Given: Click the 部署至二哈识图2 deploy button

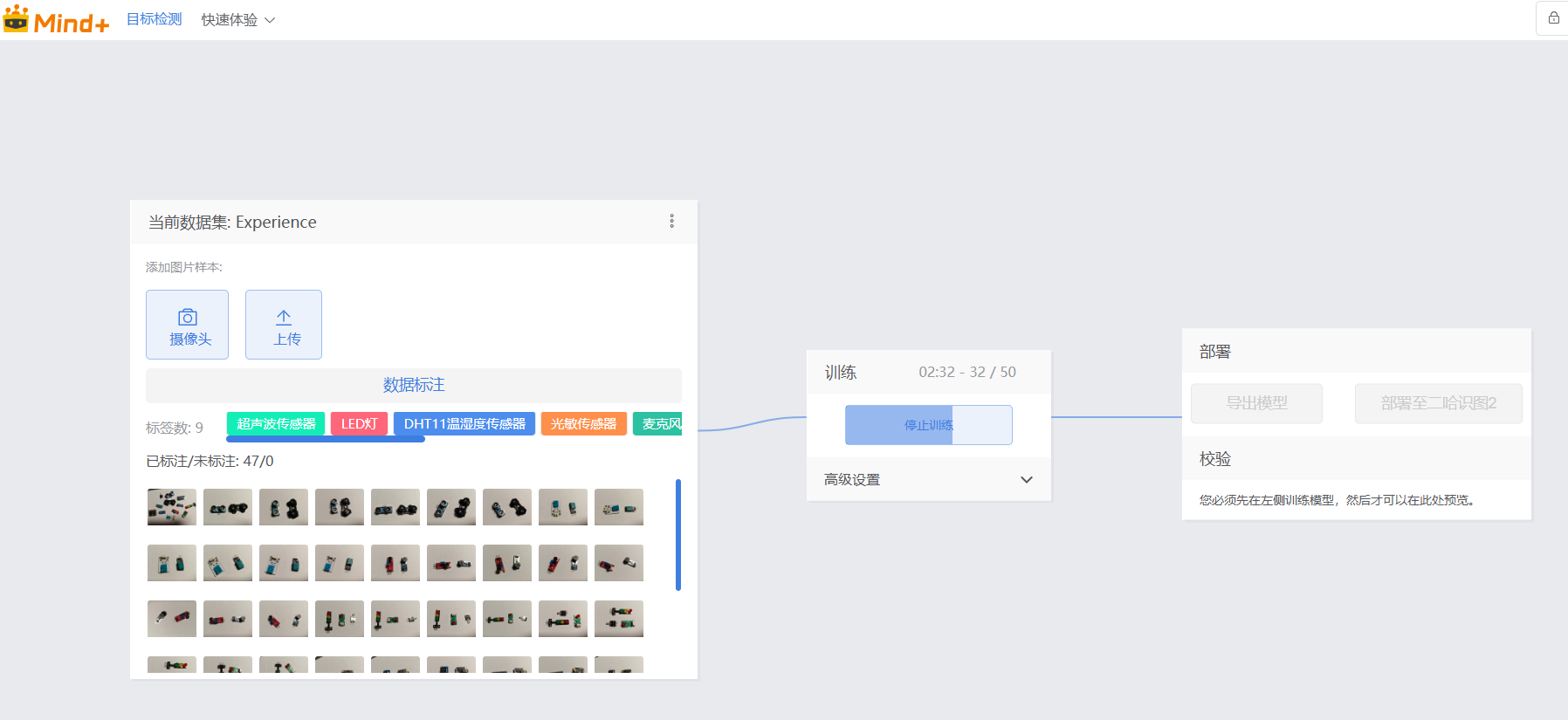Looking at the screenshot, I should [x=1438, y=403].
